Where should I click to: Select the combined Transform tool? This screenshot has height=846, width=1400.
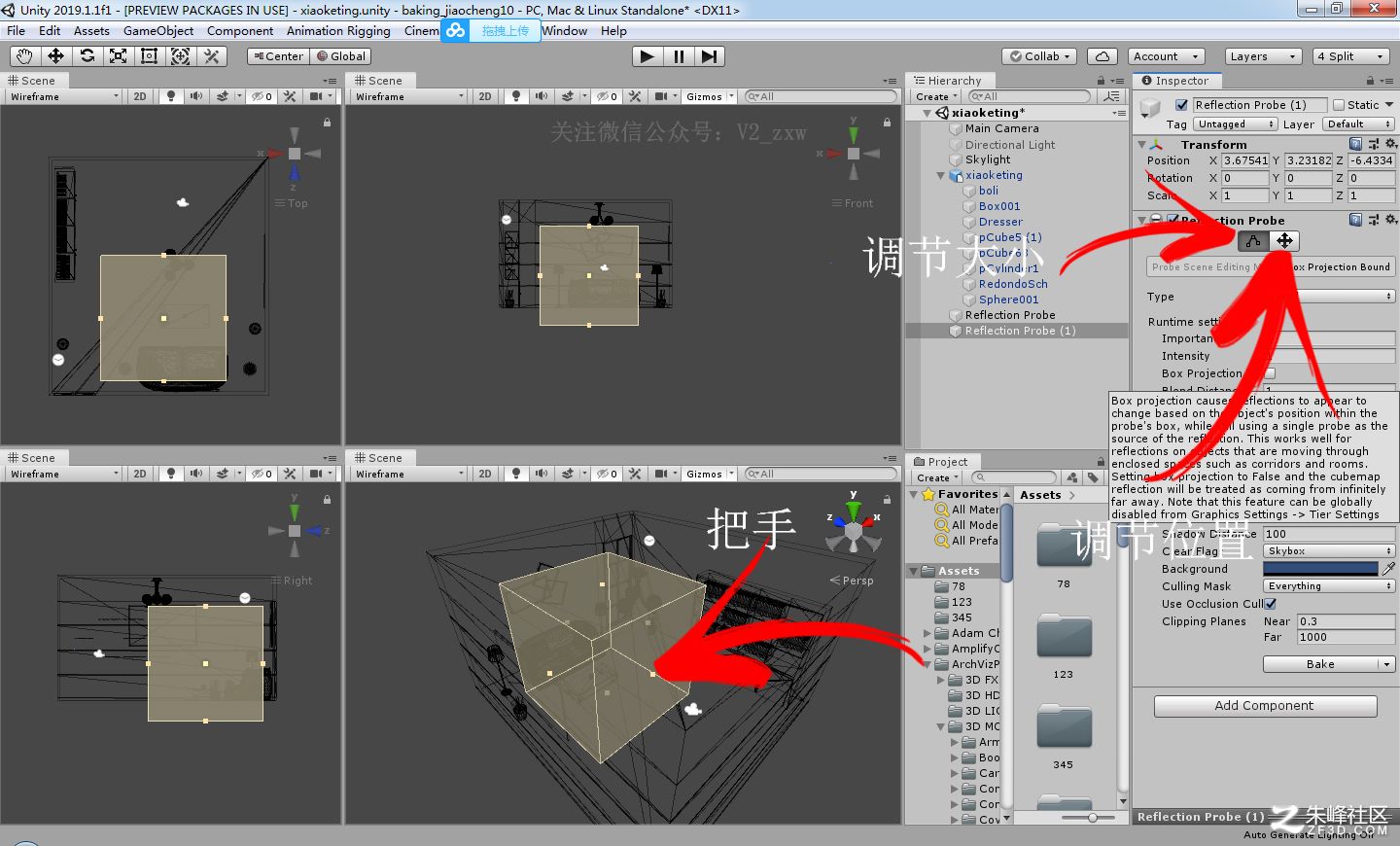pyautogui.click(x=180, y=56)
